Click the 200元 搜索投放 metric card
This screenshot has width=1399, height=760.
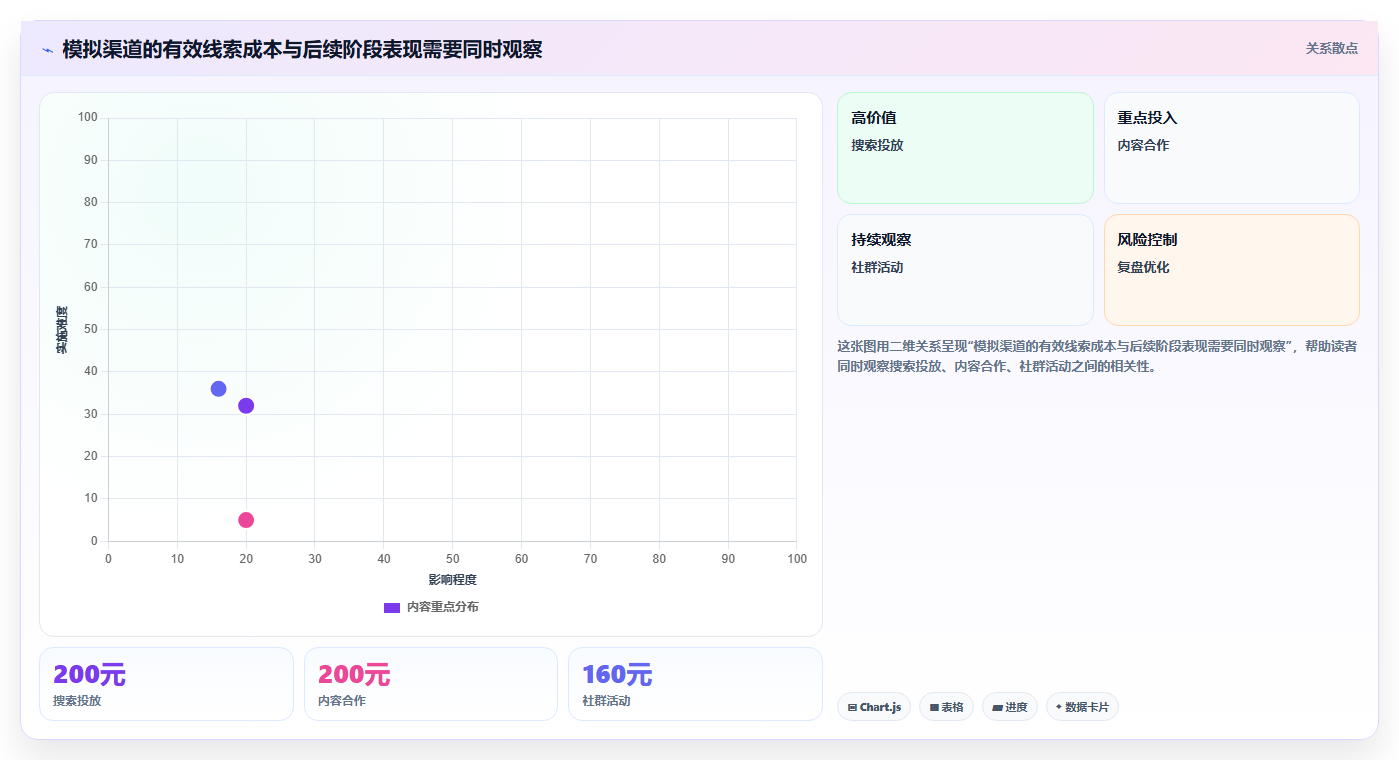166,684
